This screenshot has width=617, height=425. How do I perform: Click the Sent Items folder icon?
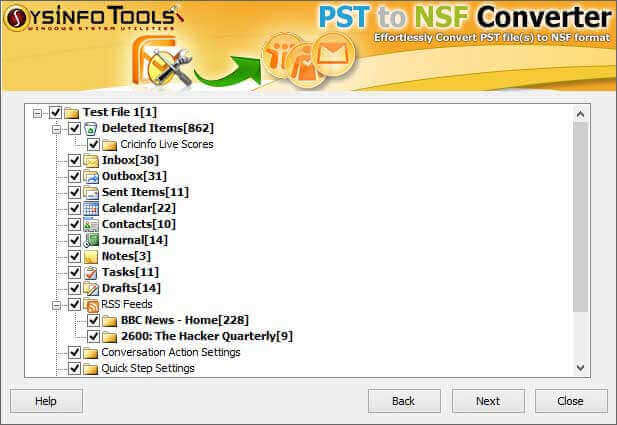coord(91,192)
